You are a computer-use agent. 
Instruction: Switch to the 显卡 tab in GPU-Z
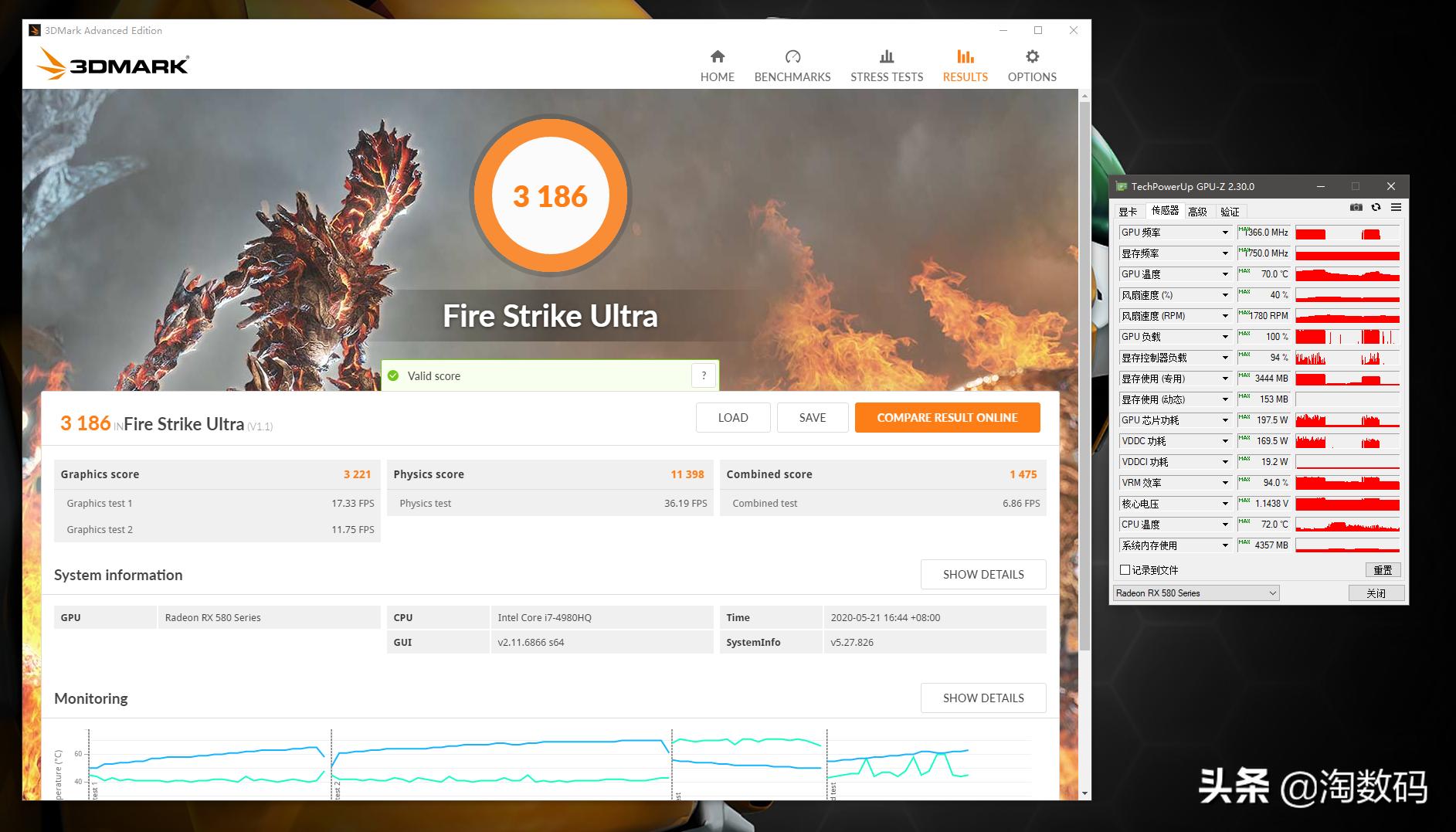tap(1128, 212)
